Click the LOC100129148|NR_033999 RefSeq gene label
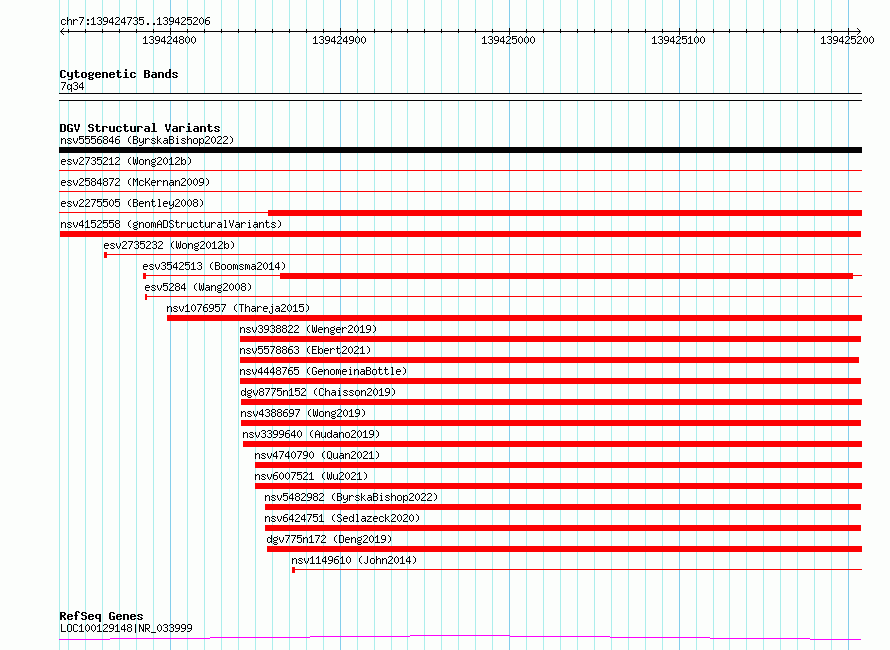The image size is (890, 650). coord(126,628)
